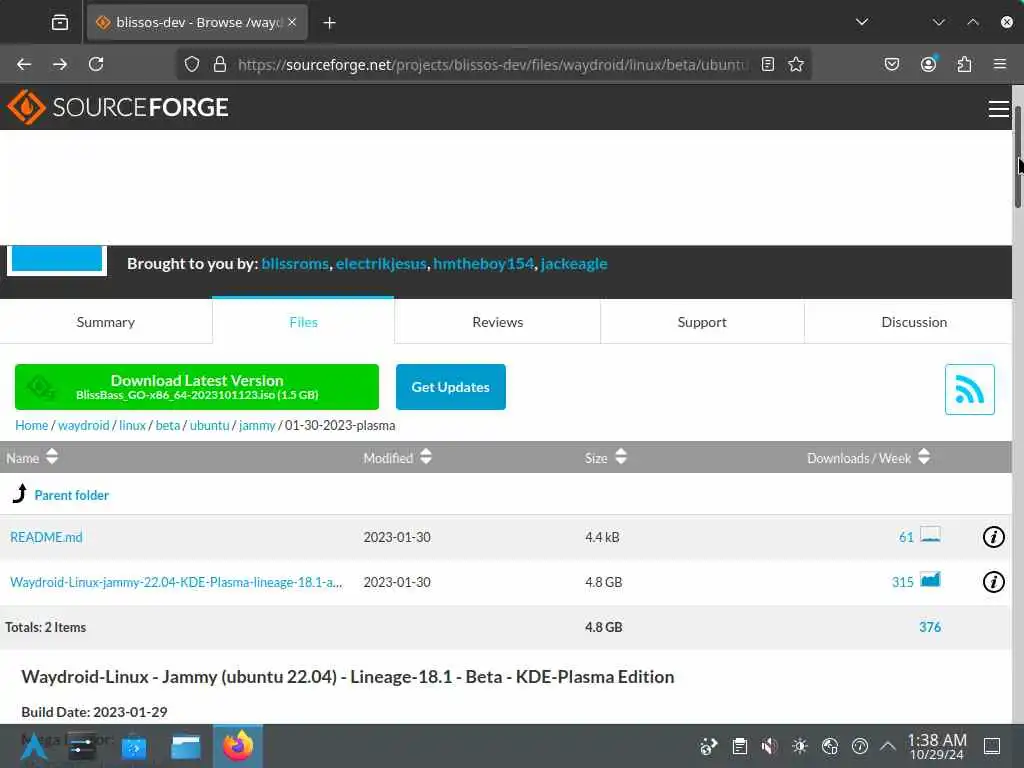
Task: Sort file list by Name
Action: (x=32, y=457)
